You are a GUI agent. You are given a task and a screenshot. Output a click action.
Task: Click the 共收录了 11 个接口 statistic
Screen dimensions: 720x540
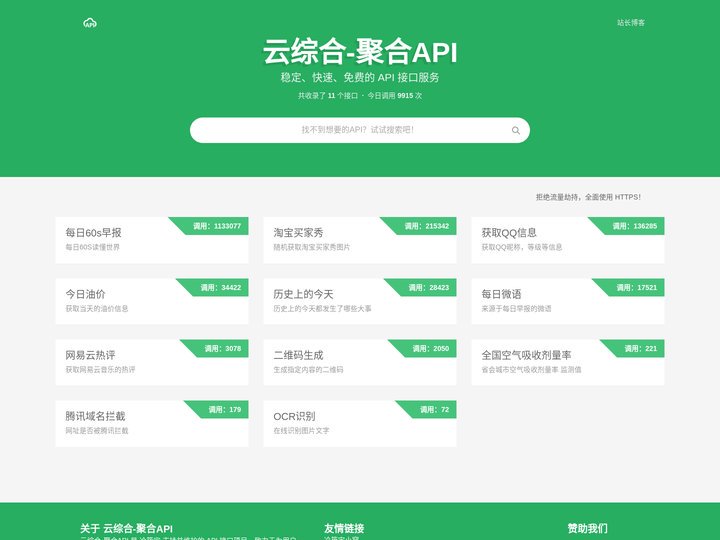click(327, 96)
